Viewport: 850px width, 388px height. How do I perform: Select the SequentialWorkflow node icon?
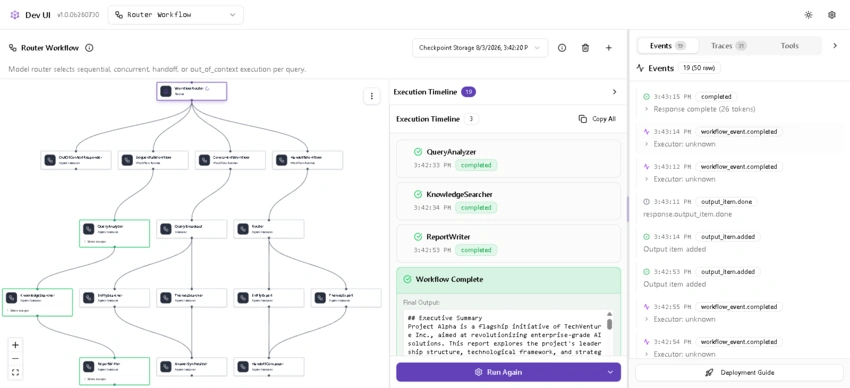(127, 160)
